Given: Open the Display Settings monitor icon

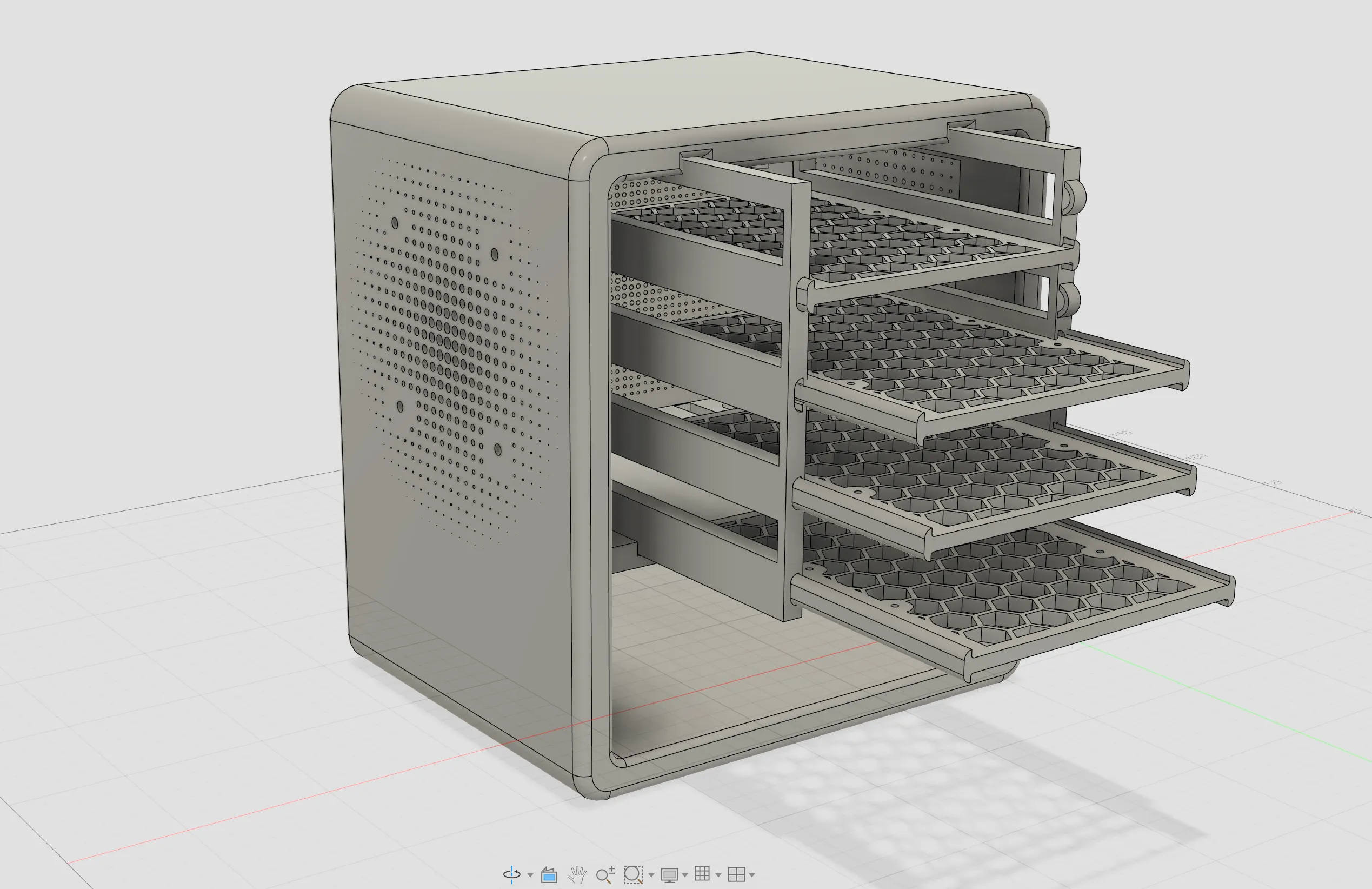Looking at the screenshot, I should click(669, 875).
